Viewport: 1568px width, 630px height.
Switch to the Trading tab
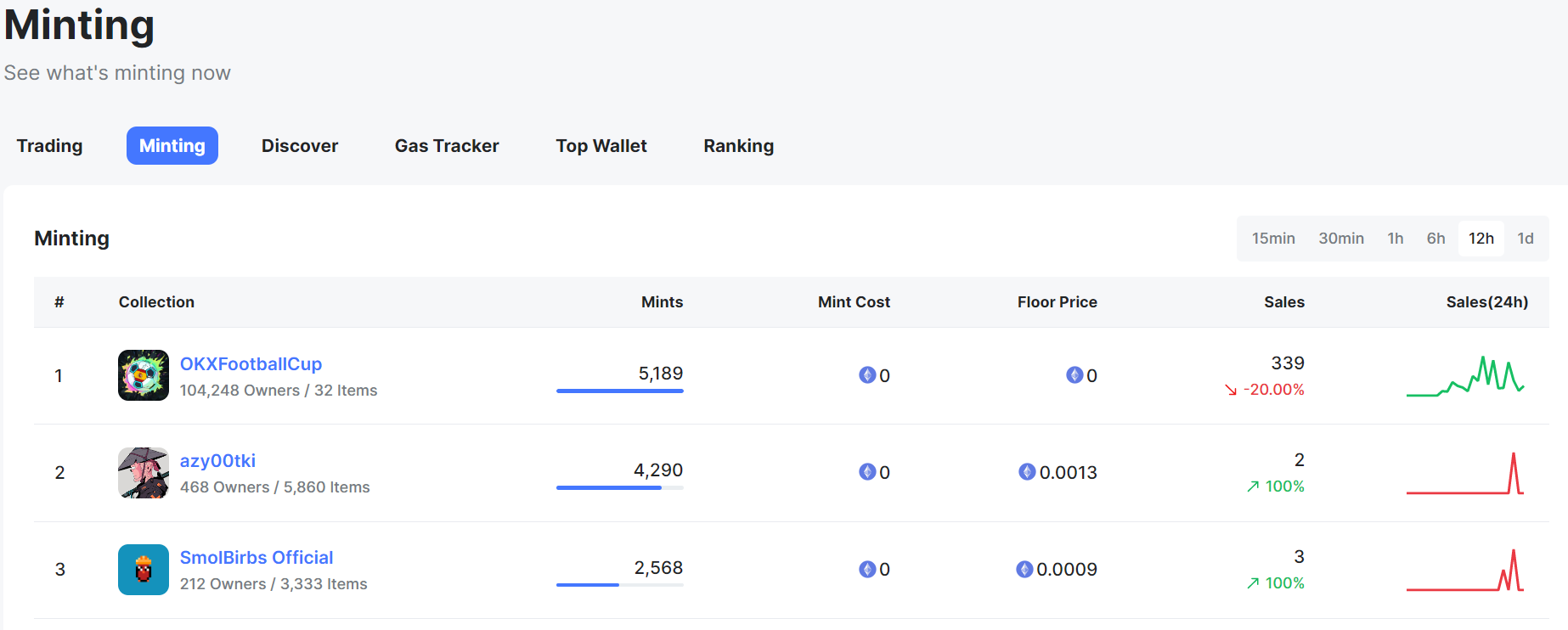pyautogui.click(x=49, y=146)
